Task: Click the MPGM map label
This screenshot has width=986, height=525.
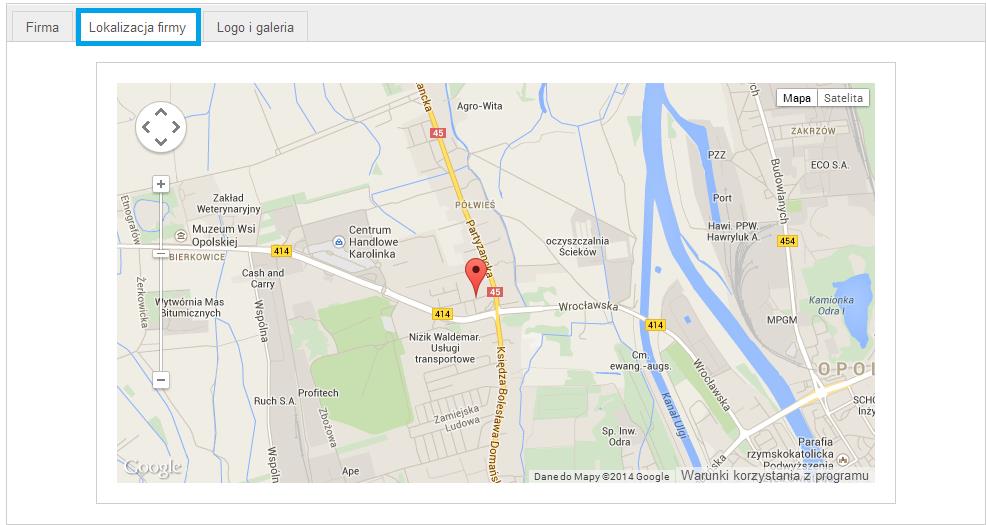Action: (x=782, y=320)
